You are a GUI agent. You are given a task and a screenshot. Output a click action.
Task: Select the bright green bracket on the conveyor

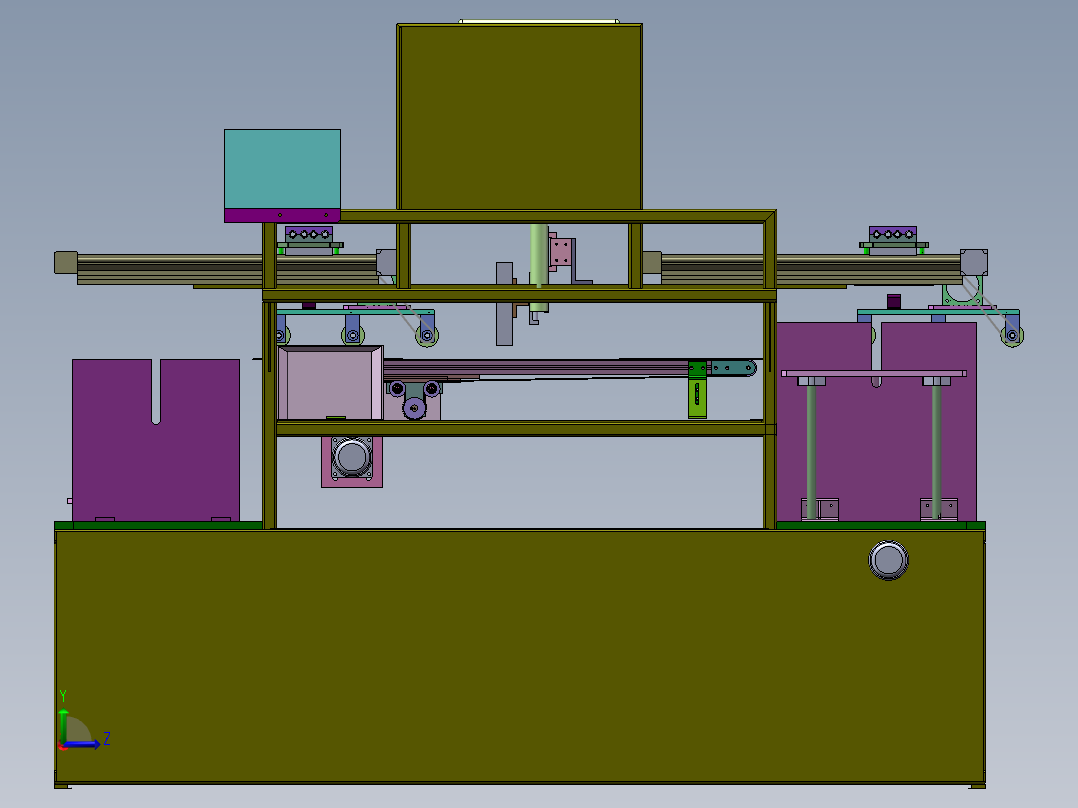(x=697, y=389)
